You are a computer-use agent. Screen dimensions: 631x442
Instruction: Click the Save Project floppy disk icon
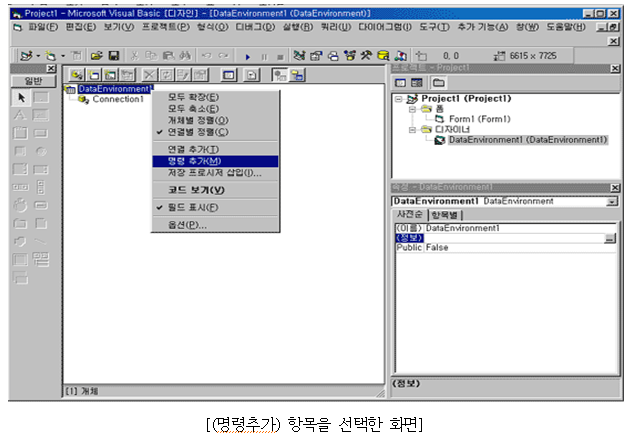tap(114, 56)
